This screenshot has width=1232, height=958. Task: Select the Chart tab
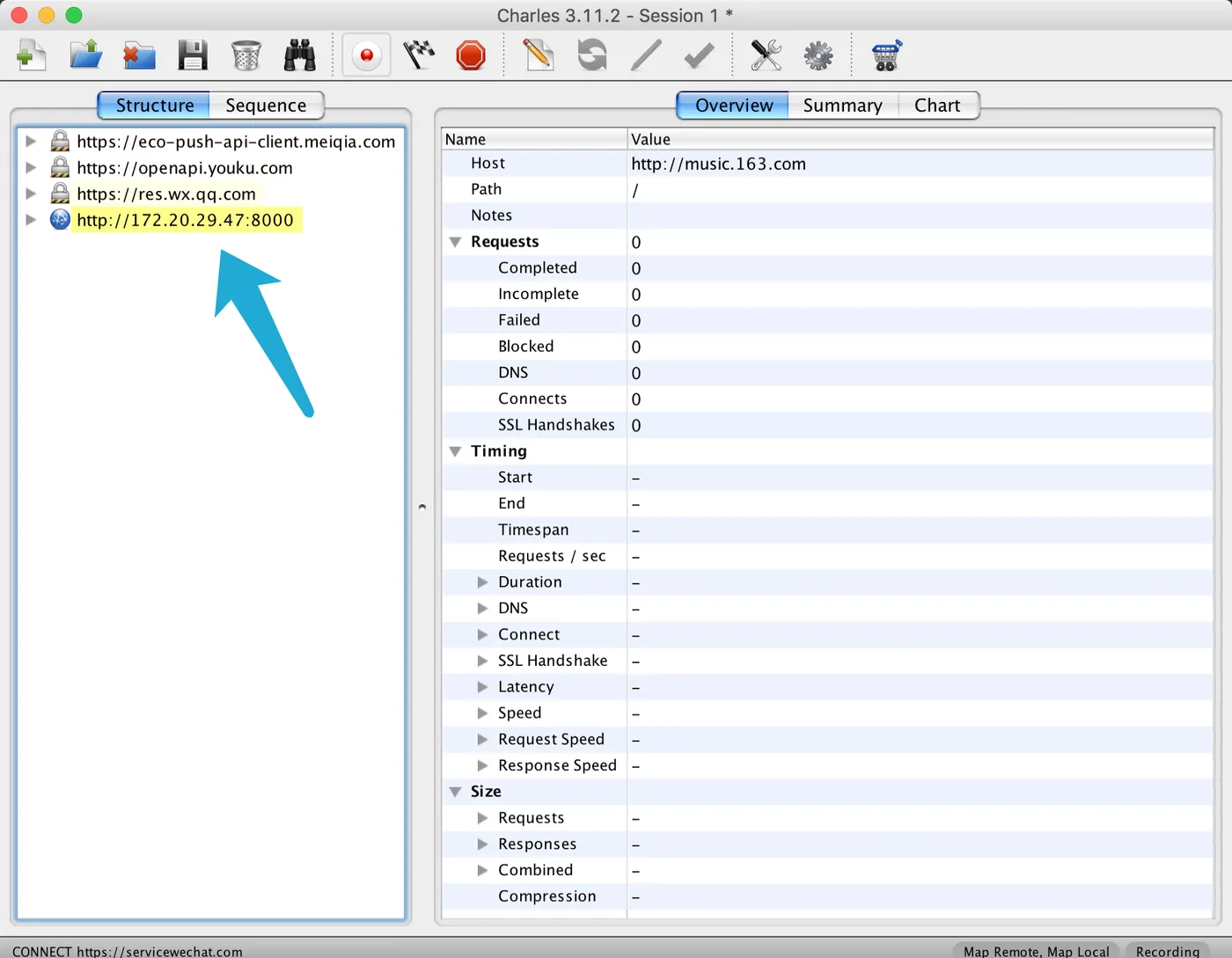937,106
